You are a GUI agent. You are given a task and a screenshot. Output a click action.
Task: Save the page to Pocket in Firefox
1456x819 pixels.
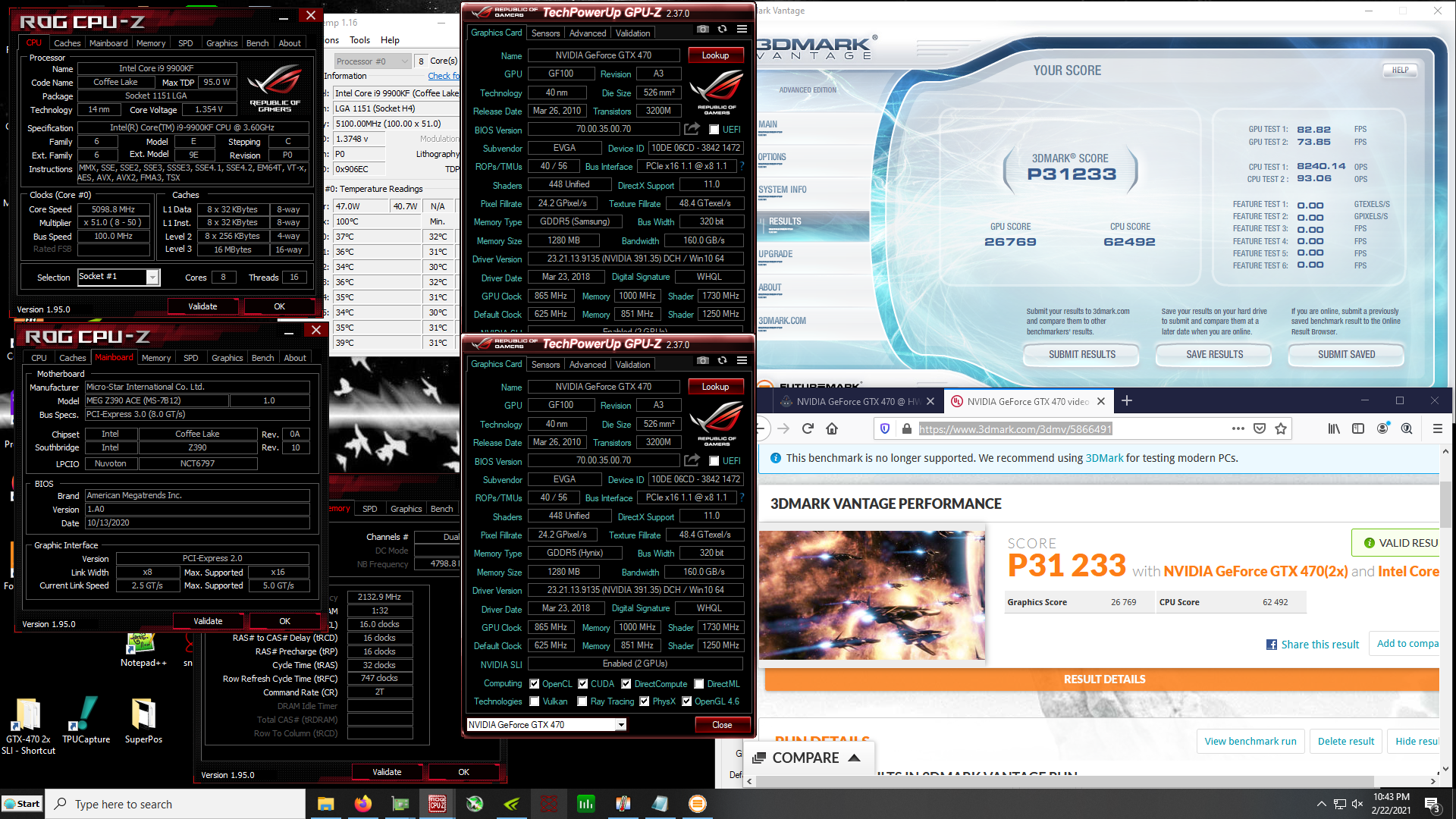pyautogui.click(x=1260, y=429)
